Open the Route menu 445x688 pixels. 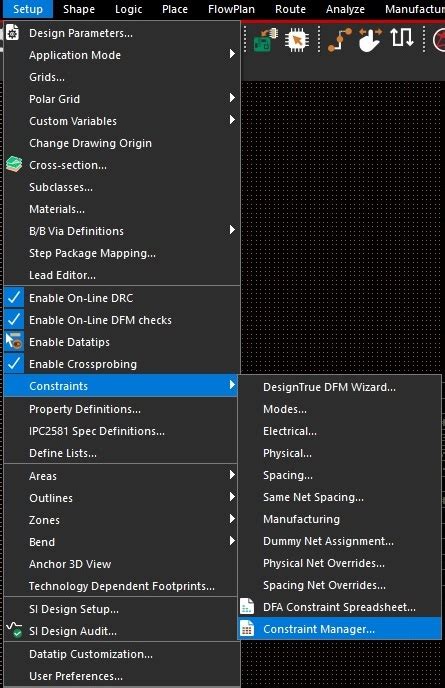coord(290,9)
